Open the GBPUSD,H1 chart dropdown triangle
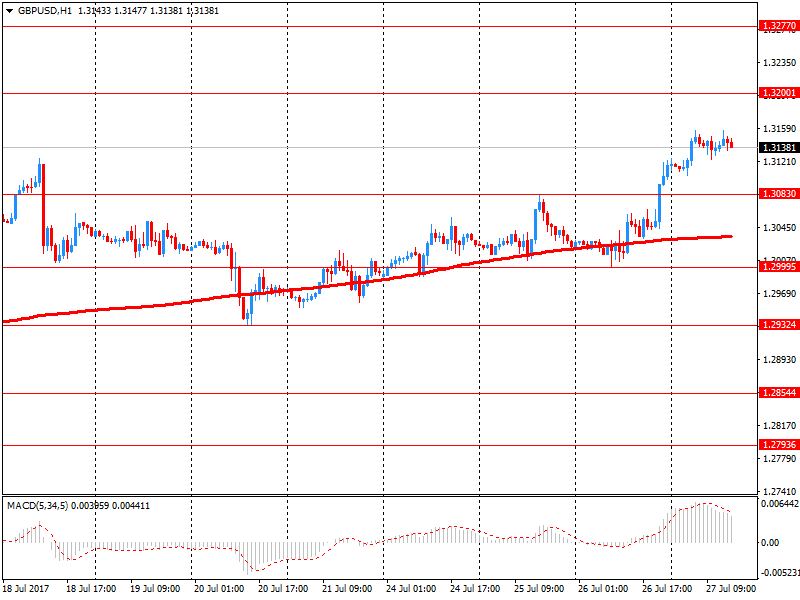Image resolution: width=800 pixels, height=600 pixels. (9, 11)
